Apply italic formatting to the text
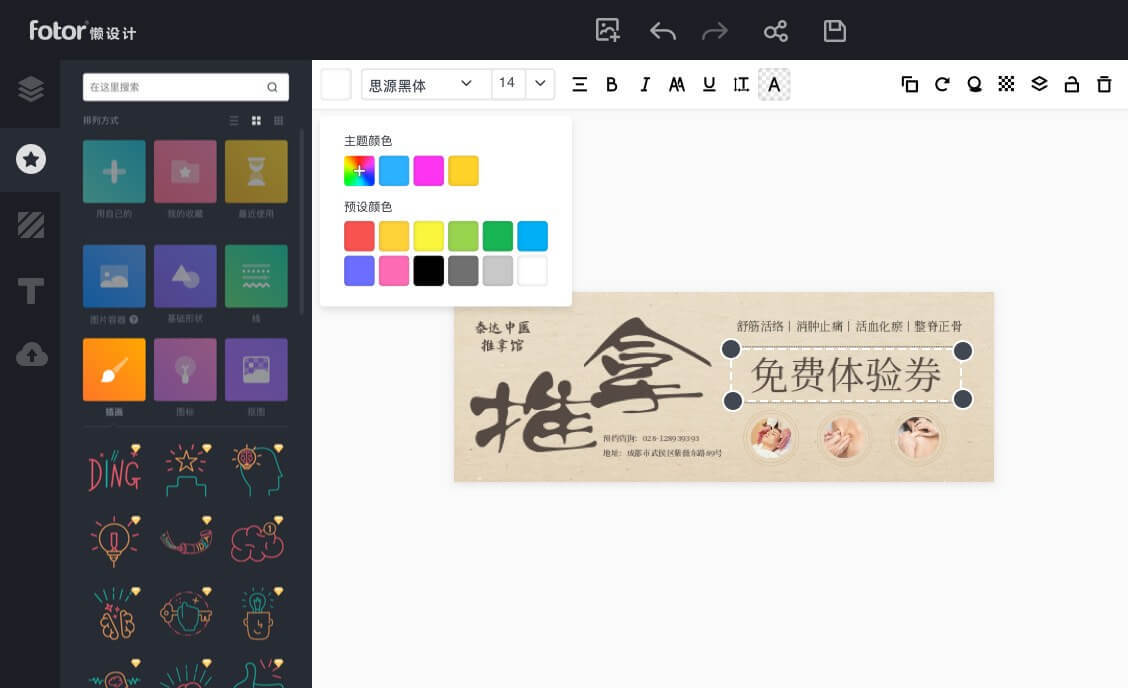 (645, 84)
